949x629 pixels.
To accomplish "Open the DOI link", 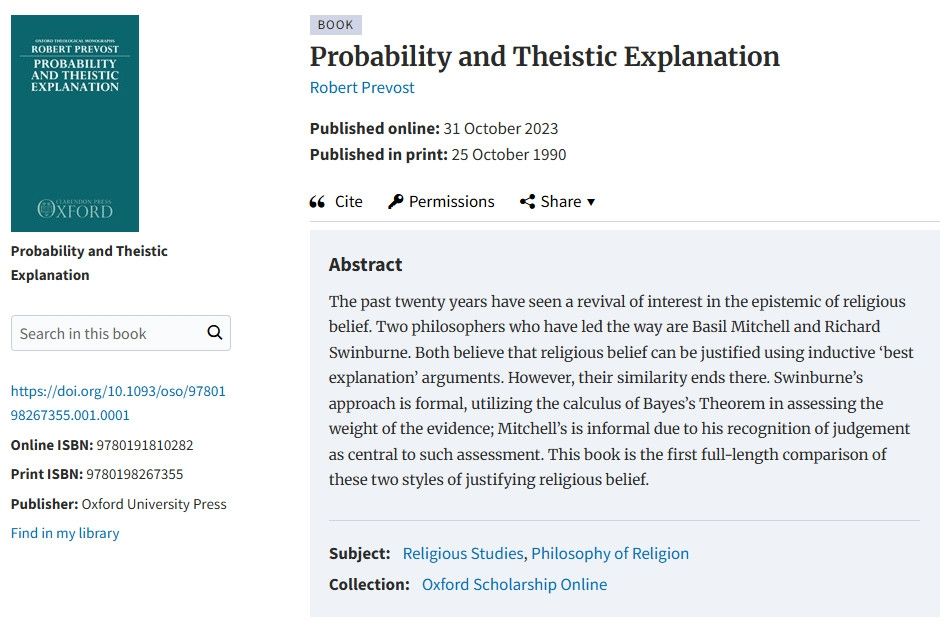I will click(118, 403).
